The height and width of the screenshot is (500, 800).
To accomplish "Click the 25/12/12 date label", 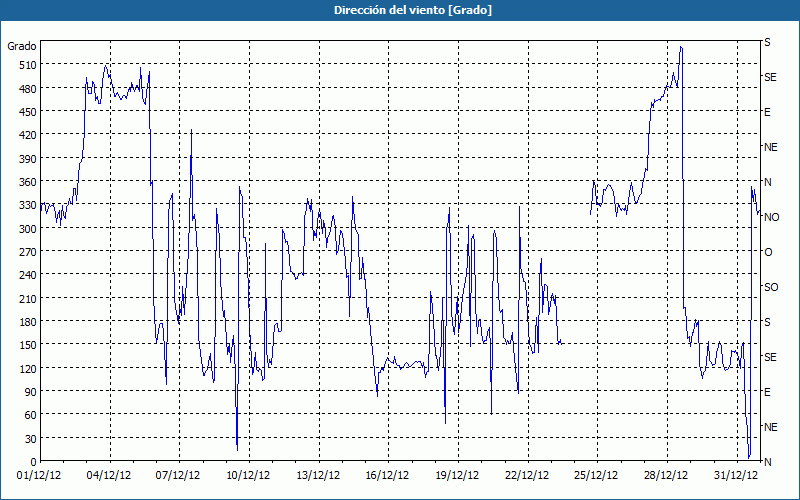I will coord(596,476).
